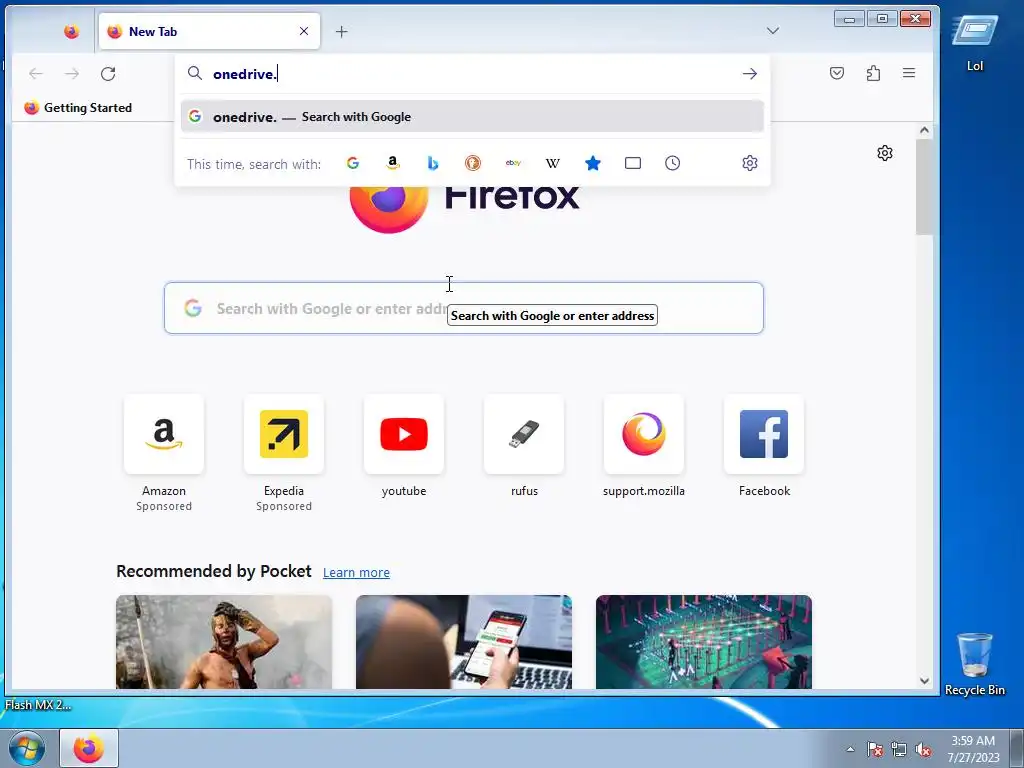Viewport: 1024px width, 768px height.
Task: Click Learn more link beside Pocket
Action: tap(357, 573)
